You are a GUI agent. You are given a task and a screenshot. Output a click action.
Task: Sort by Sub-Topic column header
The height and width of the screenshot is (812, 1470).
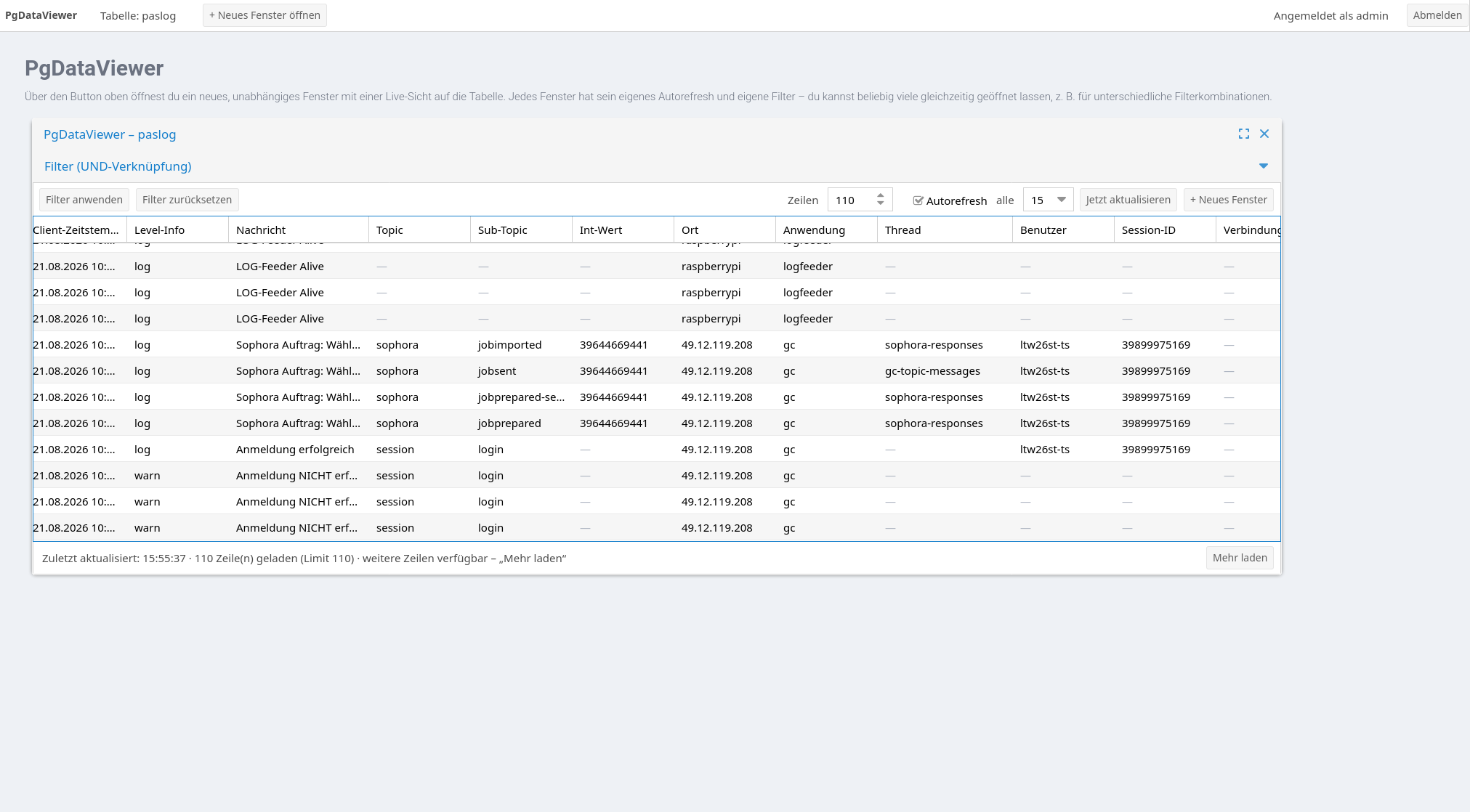click(521, 230)
